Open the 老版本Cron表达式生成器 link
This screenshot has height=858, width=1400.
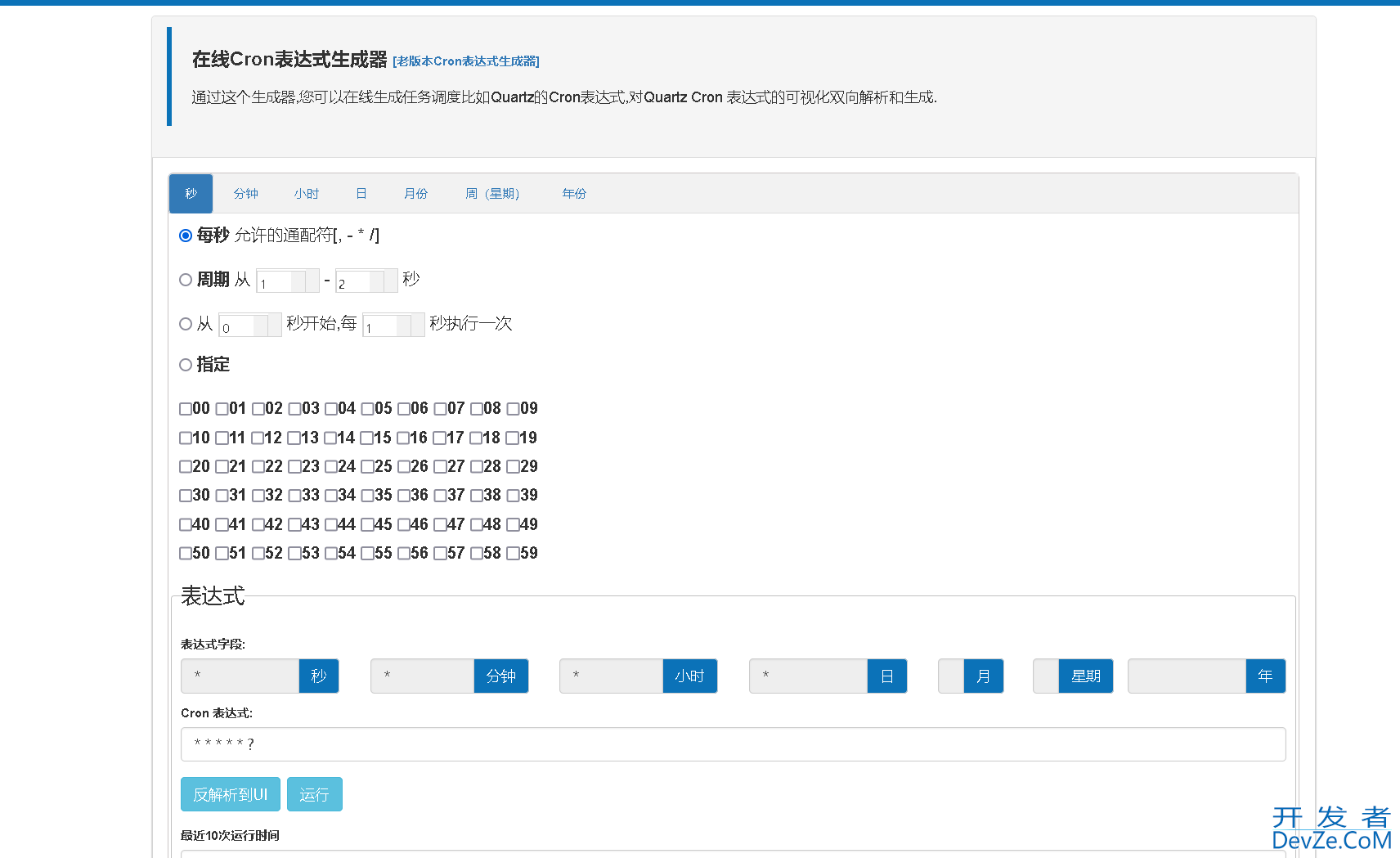click(466, 61)
